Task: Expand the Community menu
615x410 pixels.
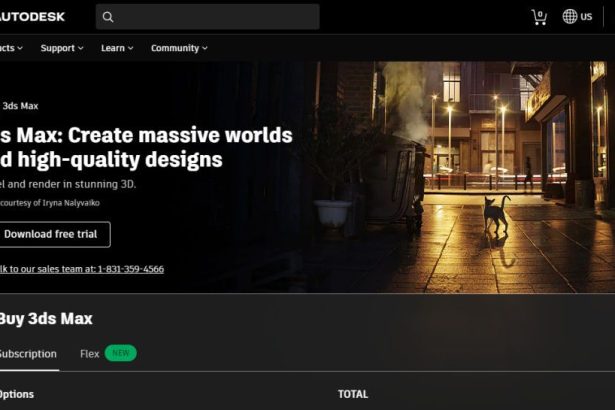Action: (179, 48)
